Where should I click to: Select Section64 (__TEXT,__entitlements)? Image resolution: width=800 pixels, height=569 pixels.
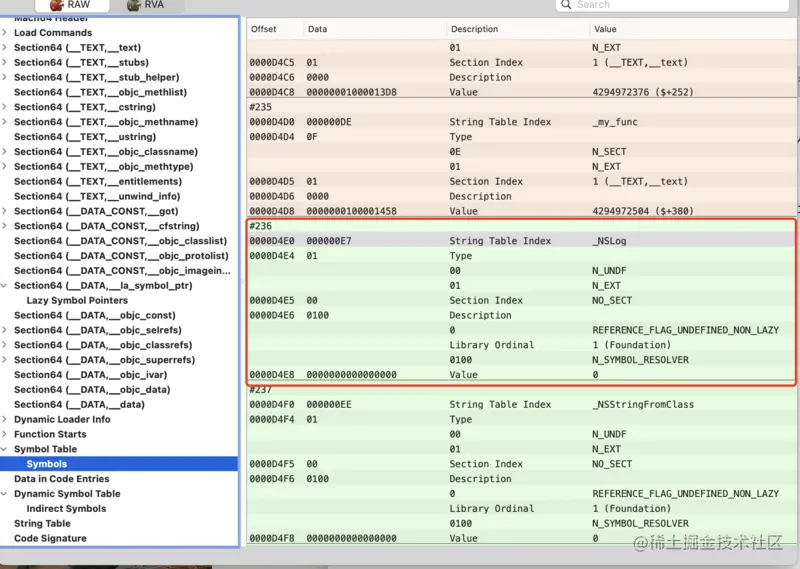pyautogui.click(x=98, y=181)
